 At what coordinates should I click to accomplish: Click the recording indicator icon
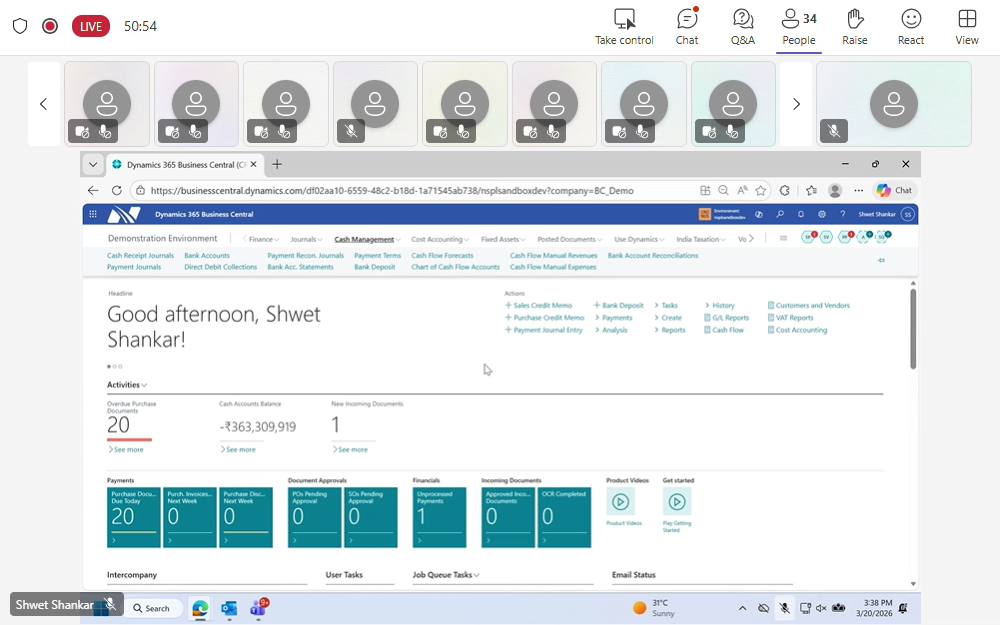click(50, 26)
